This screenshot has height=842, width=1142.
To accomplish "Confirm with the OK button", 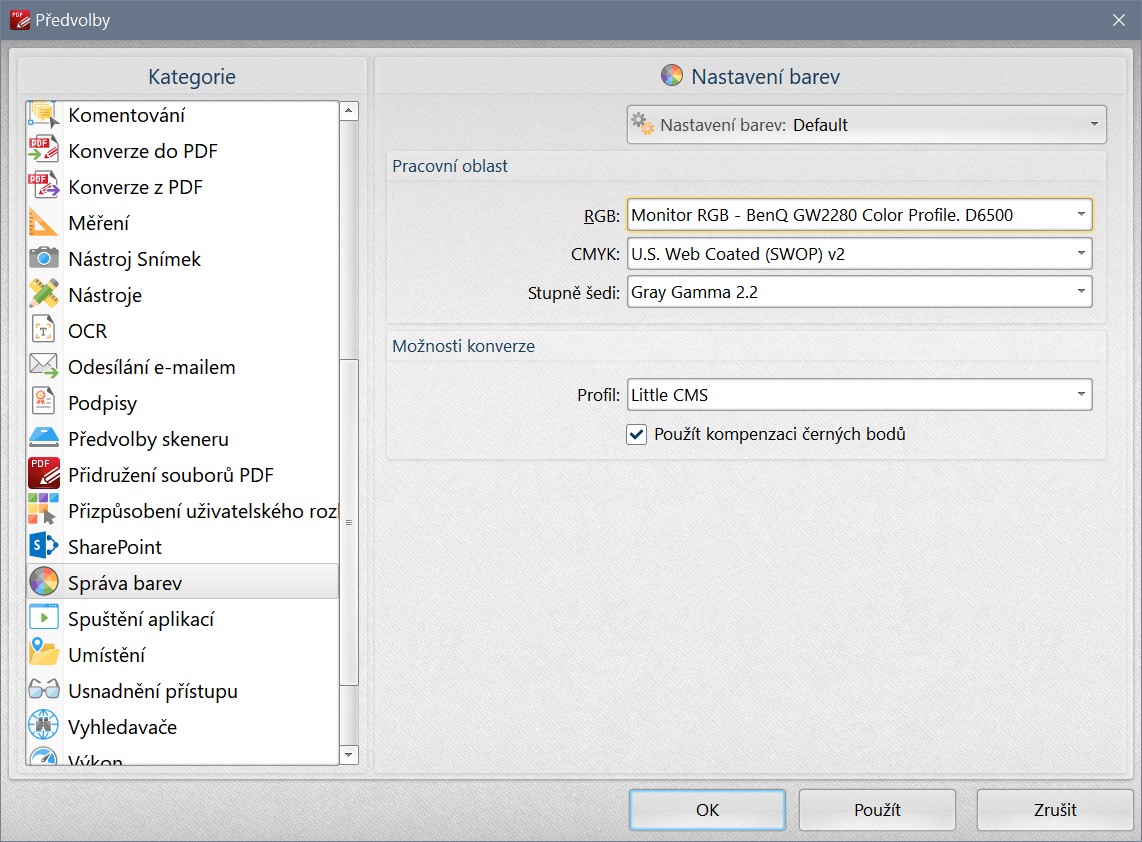I will click(707, 810).
